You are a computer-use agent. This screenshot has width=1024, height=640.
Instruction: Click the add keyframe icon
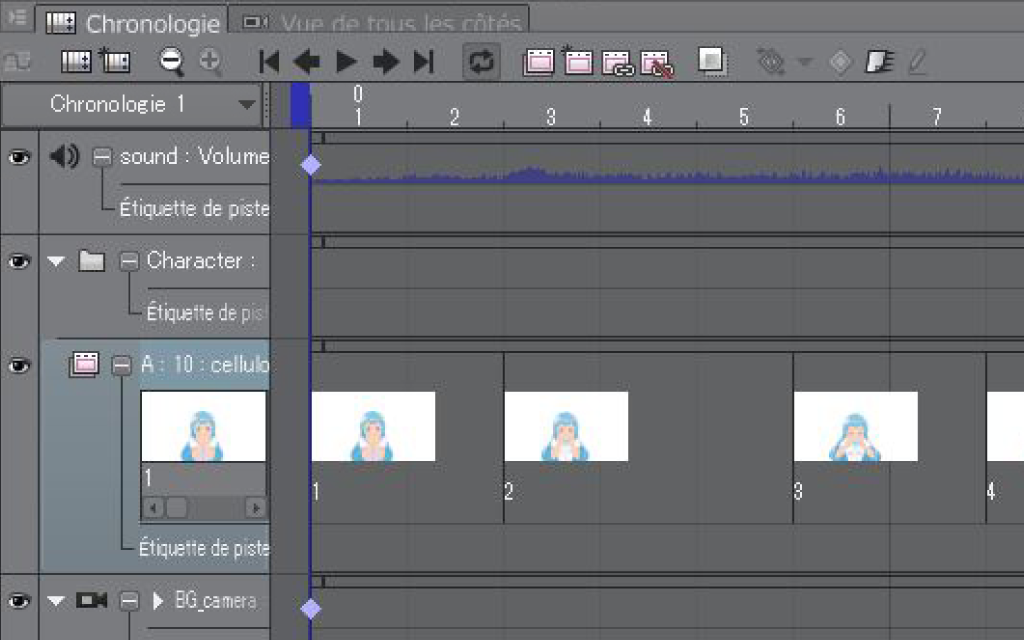click(771, 62)
